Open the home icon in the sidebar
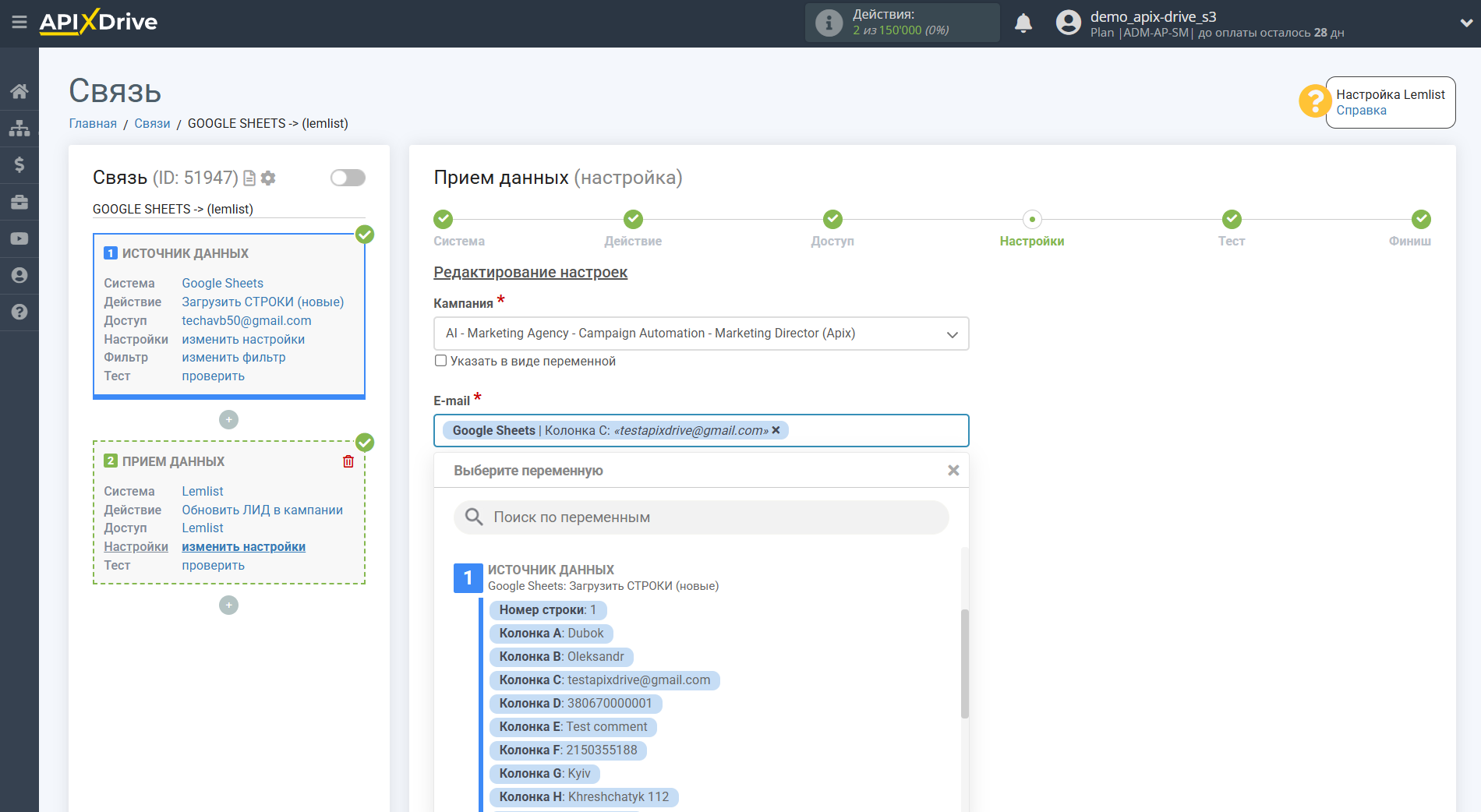The image size is (1481, 812). point(19,91)
